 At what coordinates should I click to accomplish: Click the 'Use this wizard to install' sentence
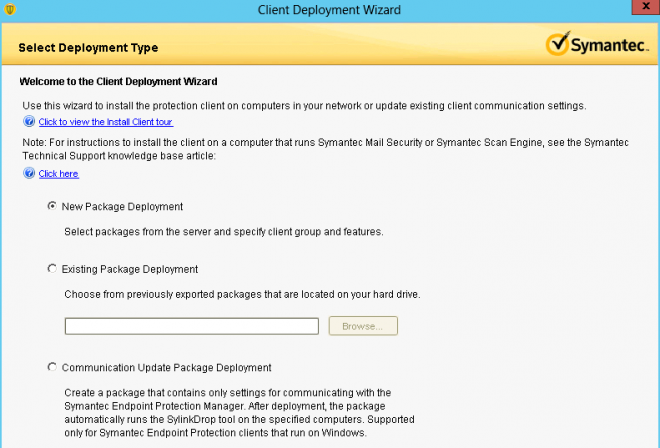pos(304,106)
